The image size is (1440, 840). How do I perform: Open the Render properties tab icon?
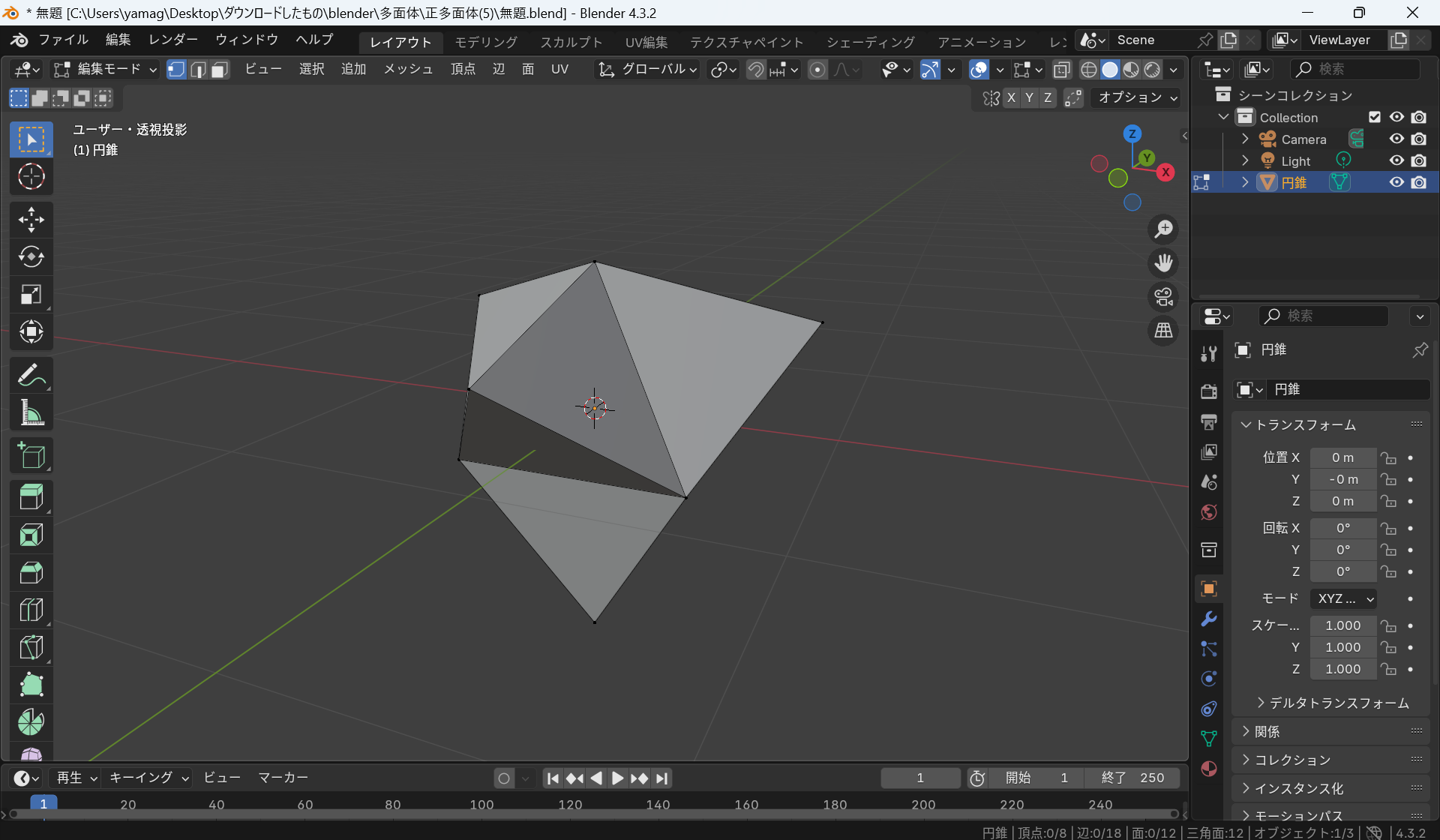click(x=1208, y=391)
